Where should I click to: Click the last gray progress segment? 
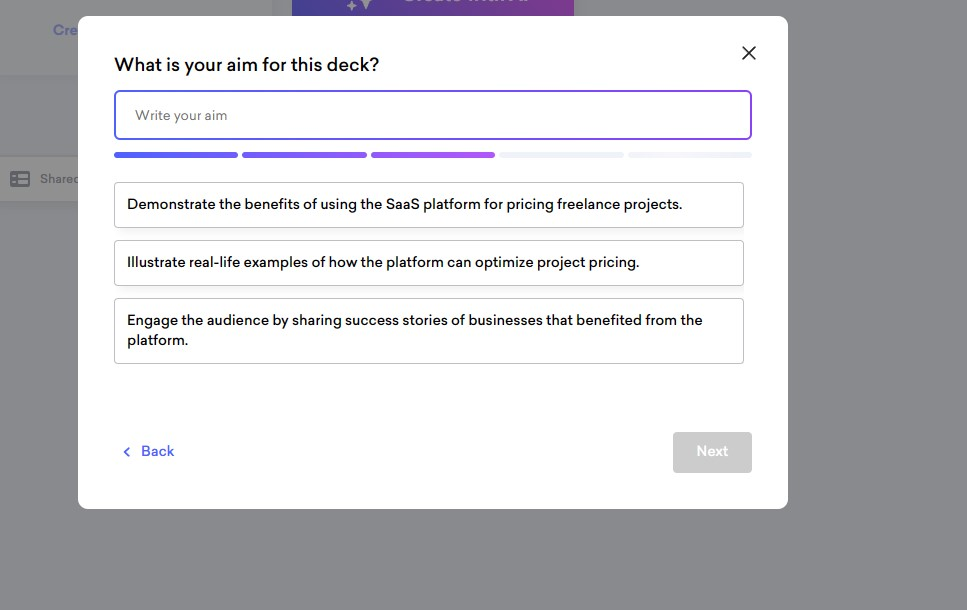coord(689,155)
